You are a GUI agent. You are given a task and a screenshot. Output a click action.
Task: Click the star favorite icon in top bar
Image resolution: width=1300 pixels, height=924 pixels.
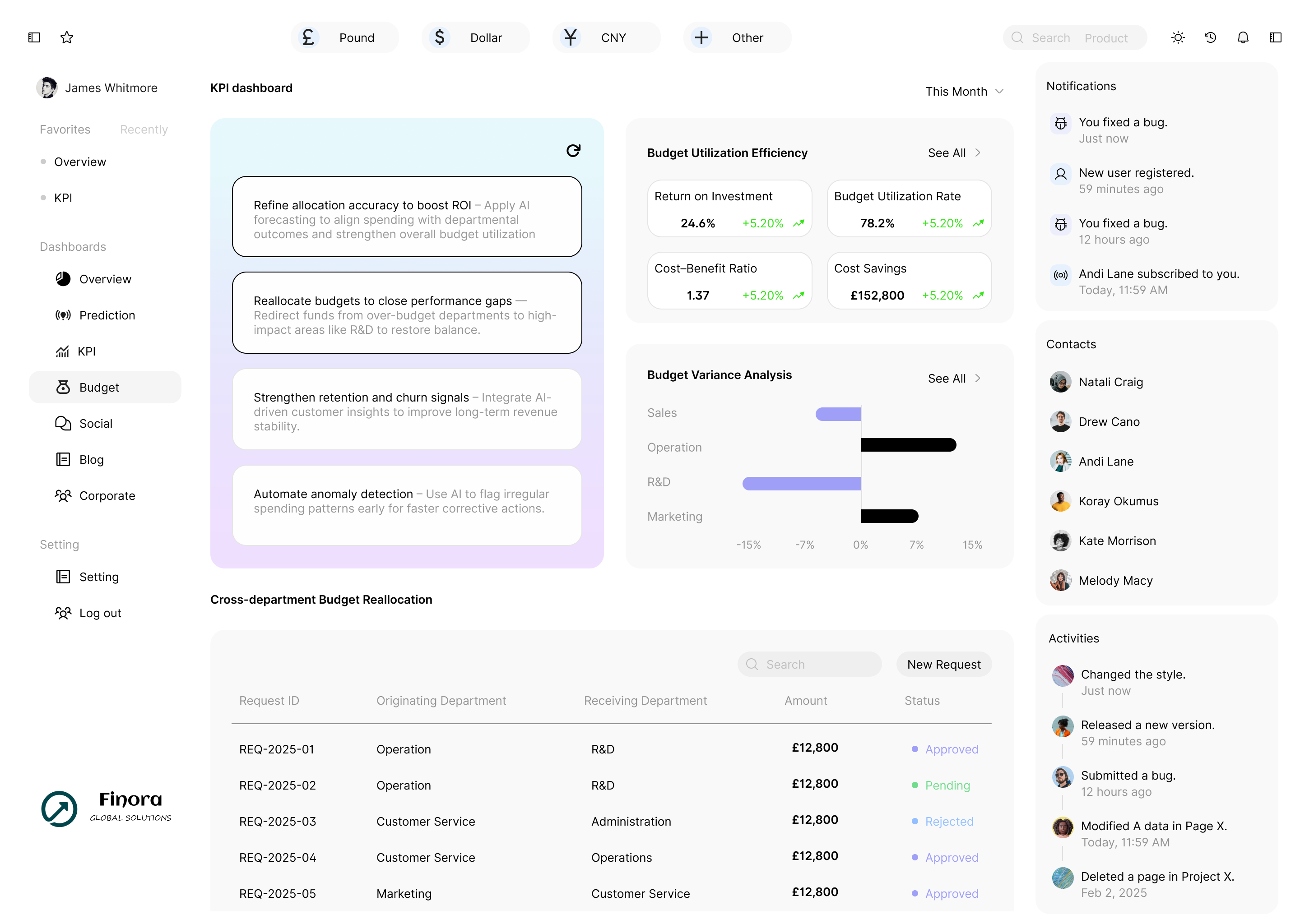(x=67, y=37)
